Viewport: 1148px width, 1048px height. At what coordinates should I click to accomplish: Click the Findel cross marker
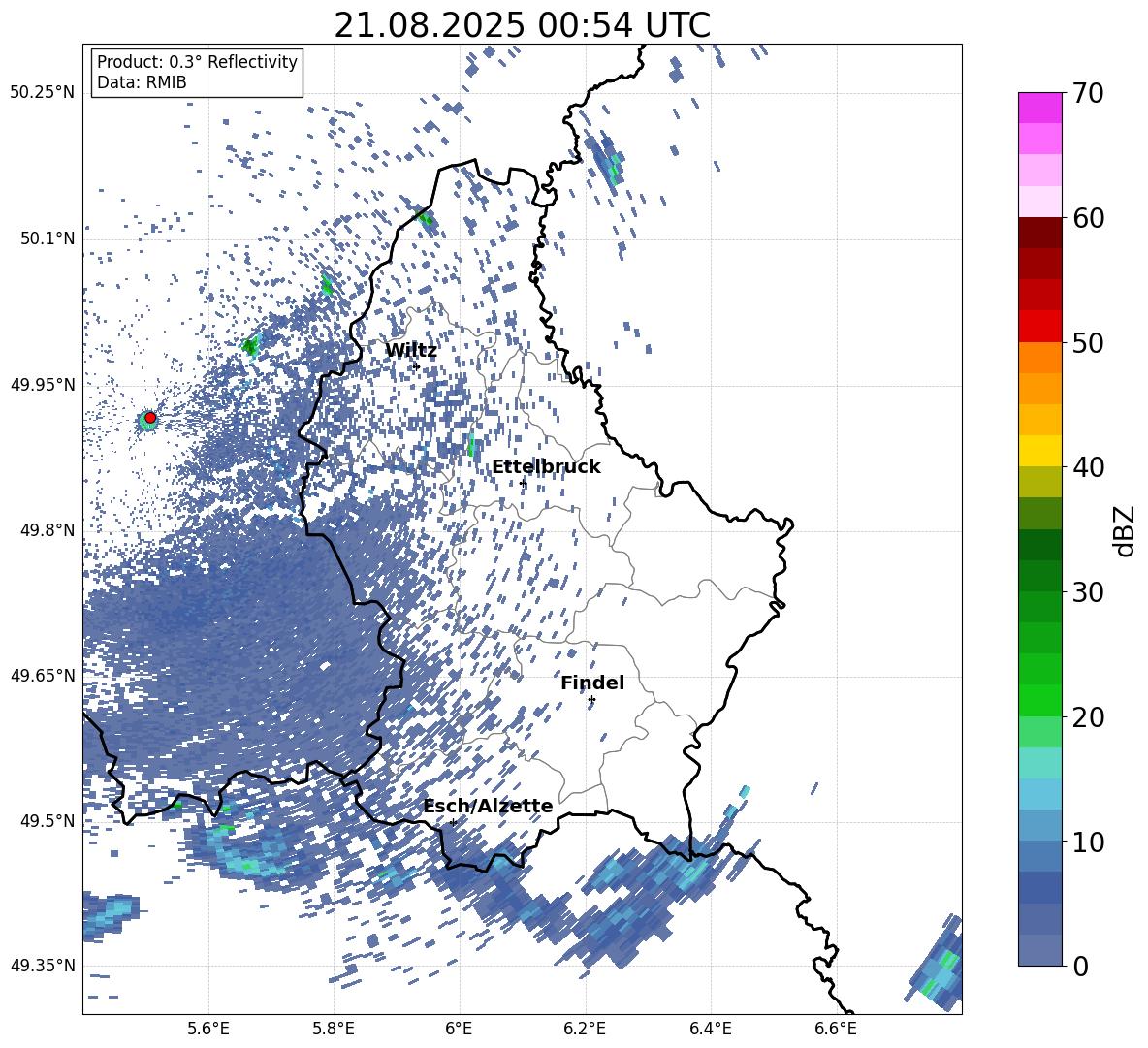pos(591,700)
